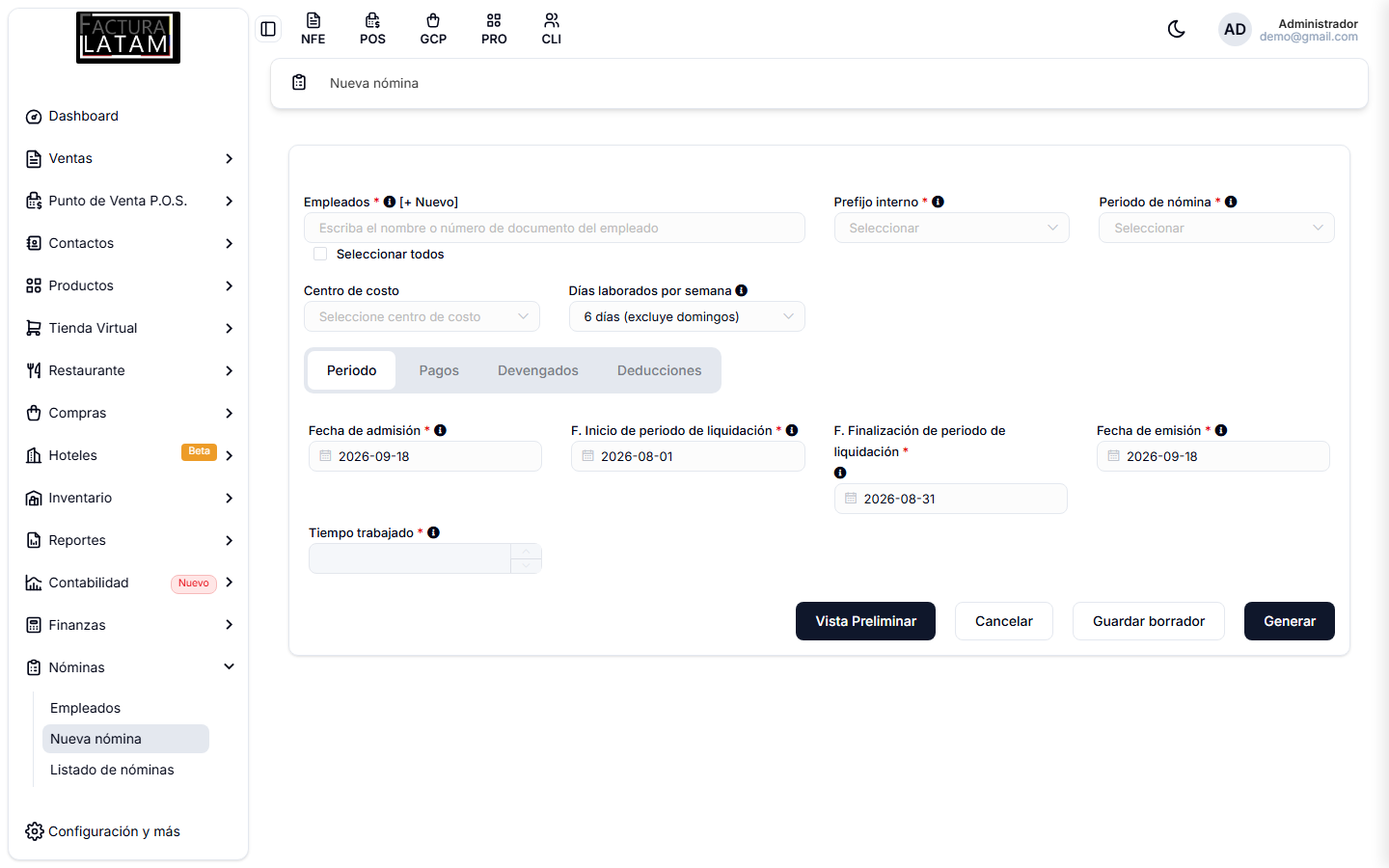This screenshot has height=868, width=1389.
Task: Open the POS shortcut
Action: point(372,29)
